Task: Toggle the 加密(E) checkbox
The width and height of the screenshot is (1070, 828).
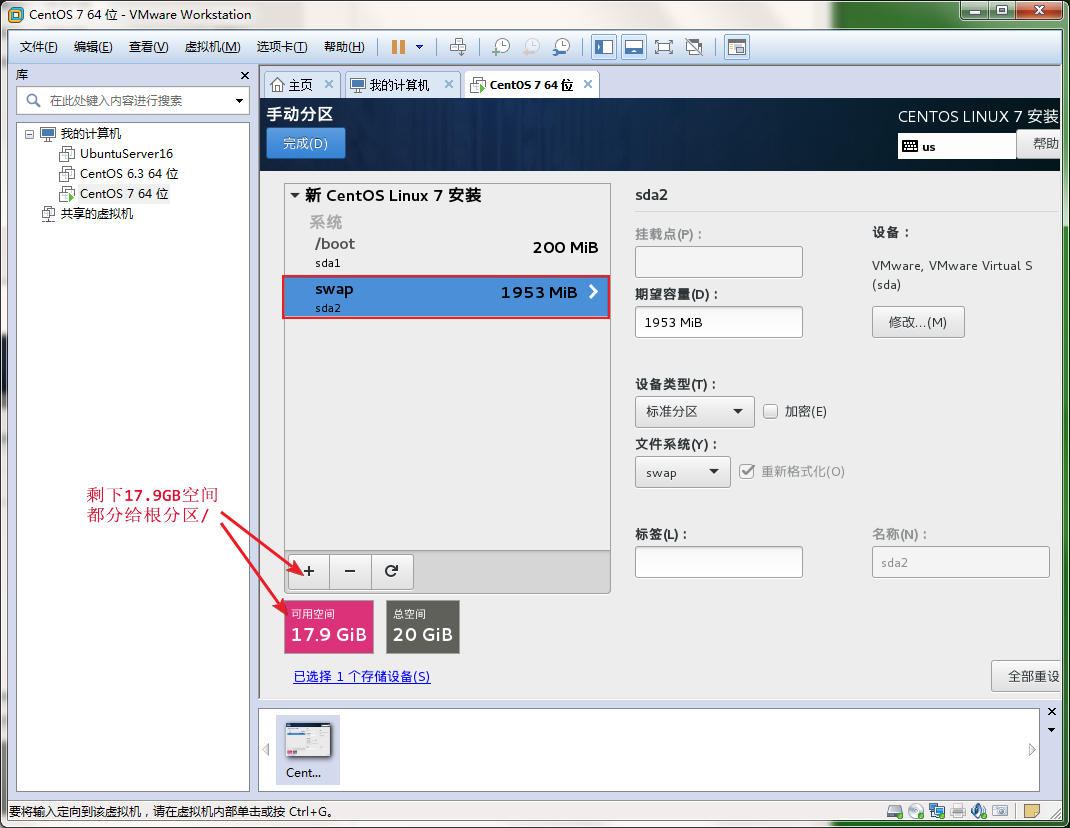Action: click(x=770, y=412)
